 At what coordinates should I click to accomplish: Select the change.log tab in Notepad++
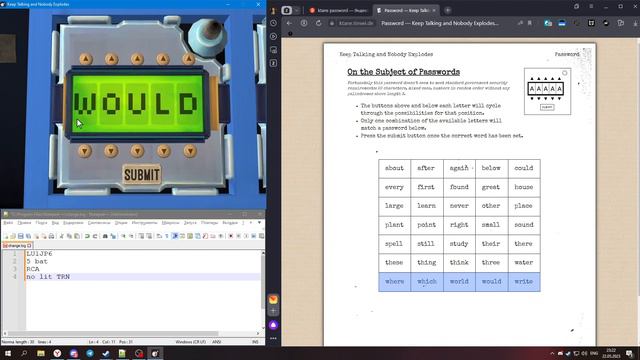point(17,246)
